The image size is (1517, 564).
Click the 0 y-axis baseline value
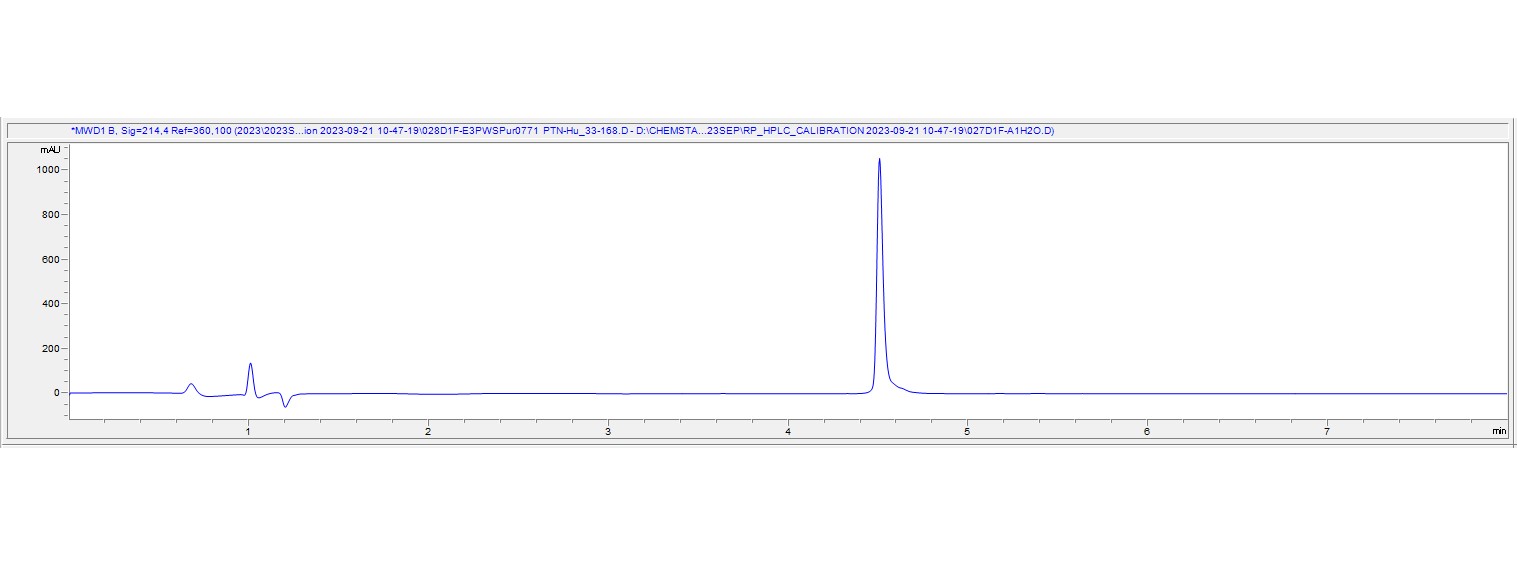point(58,393)
